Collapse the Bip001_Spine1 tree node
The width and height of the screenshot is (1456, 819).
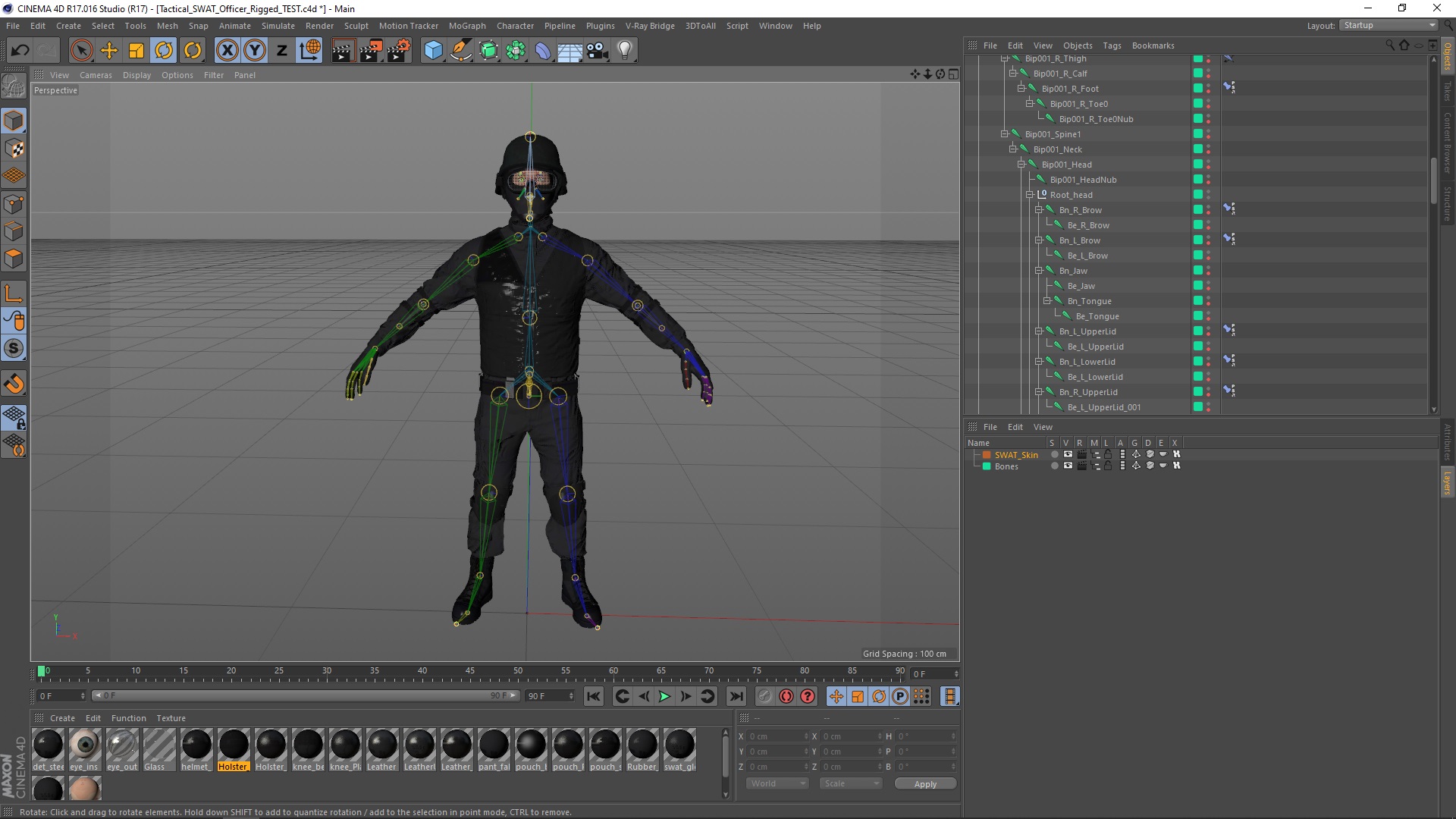[x=1005, y=134]
